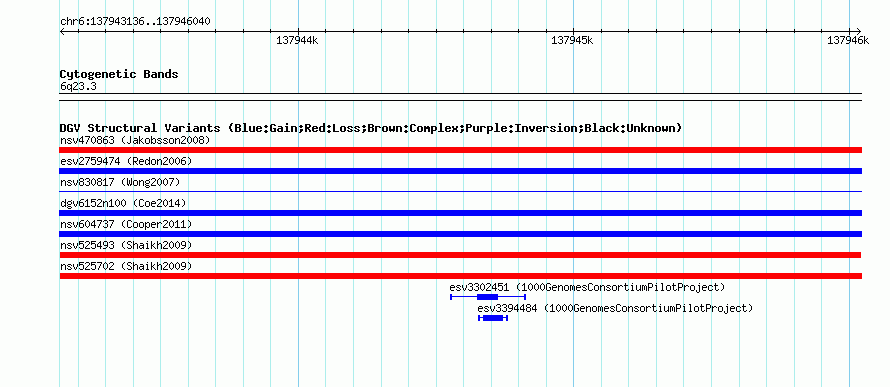Select the blue nsv604737 Cooper2011 bar
Screen dimensions: 890x387
pos(460,234)
